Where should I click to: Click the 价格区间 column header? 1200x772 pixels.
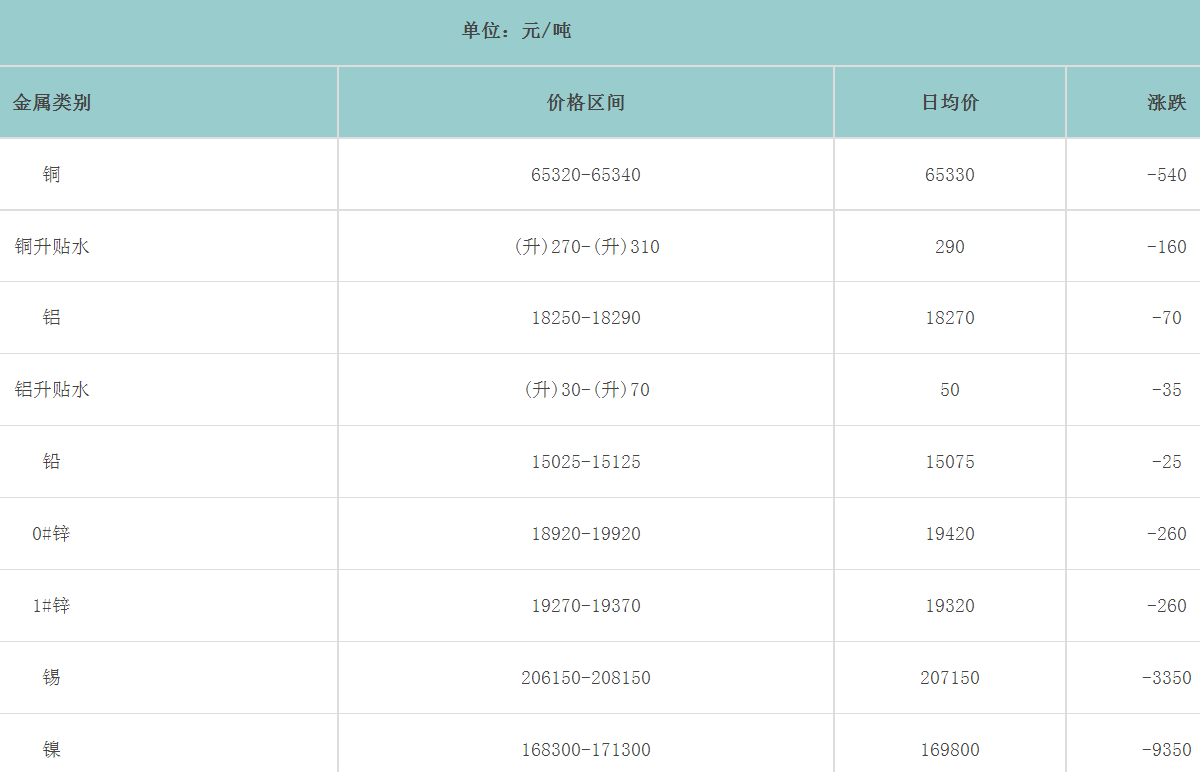(x=586, y=102)
